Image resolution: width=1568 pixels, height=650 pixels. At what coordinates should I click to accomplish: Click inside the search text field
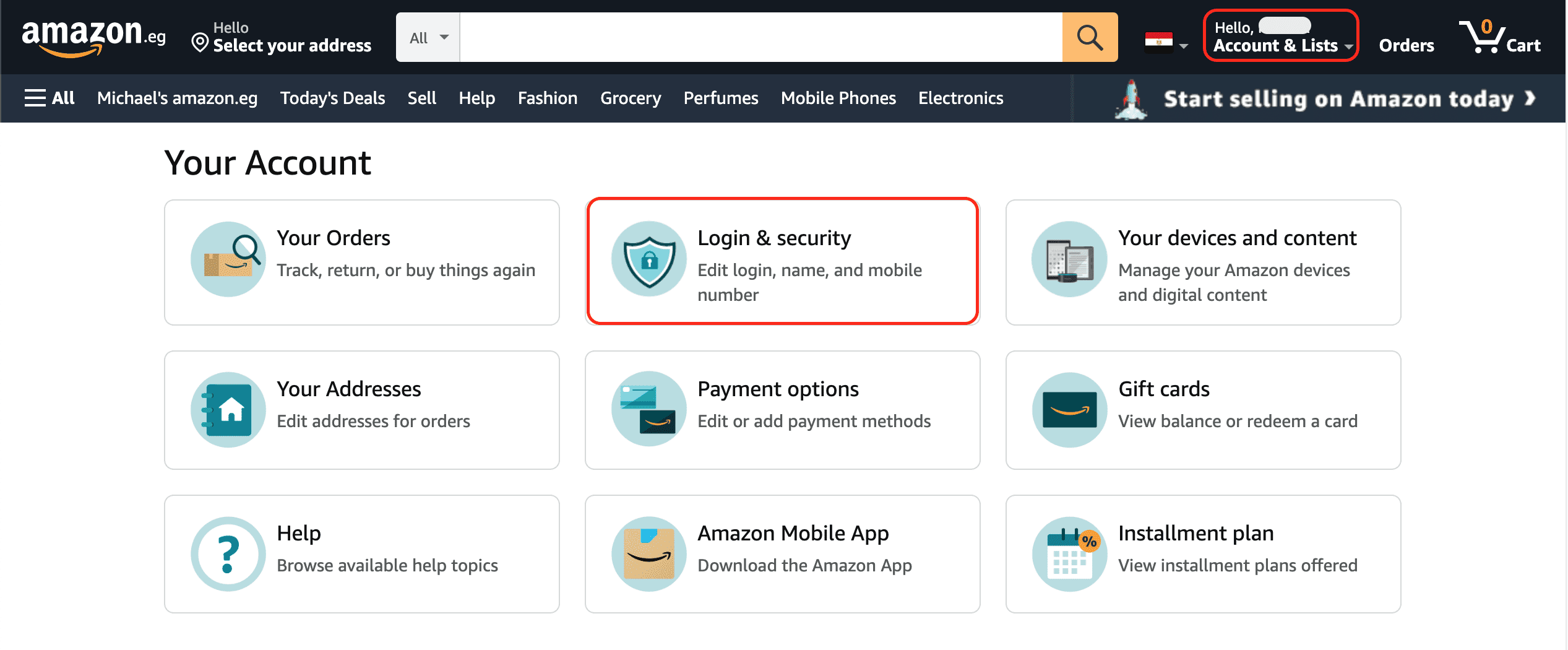760,37
